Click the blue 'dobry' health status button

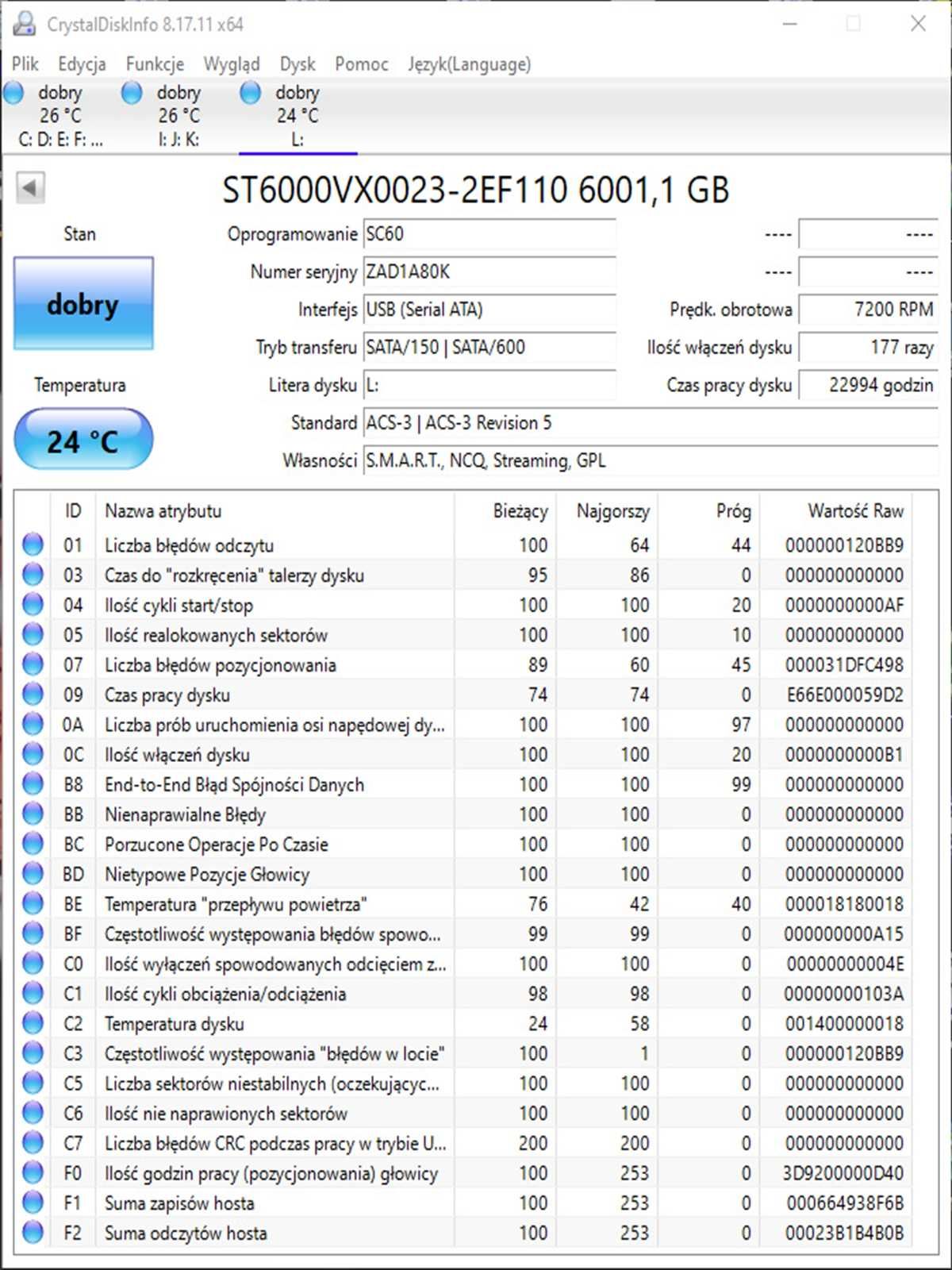click(83, 304)
